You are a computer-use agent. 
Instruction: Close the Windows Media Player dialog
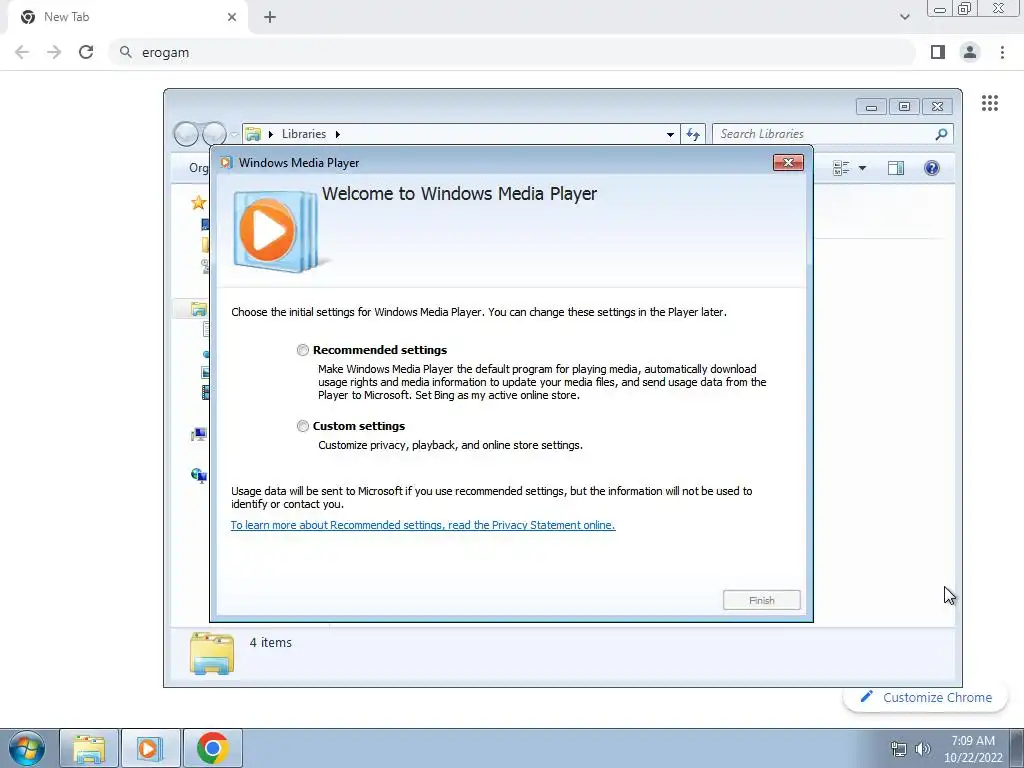click(788, 163)
